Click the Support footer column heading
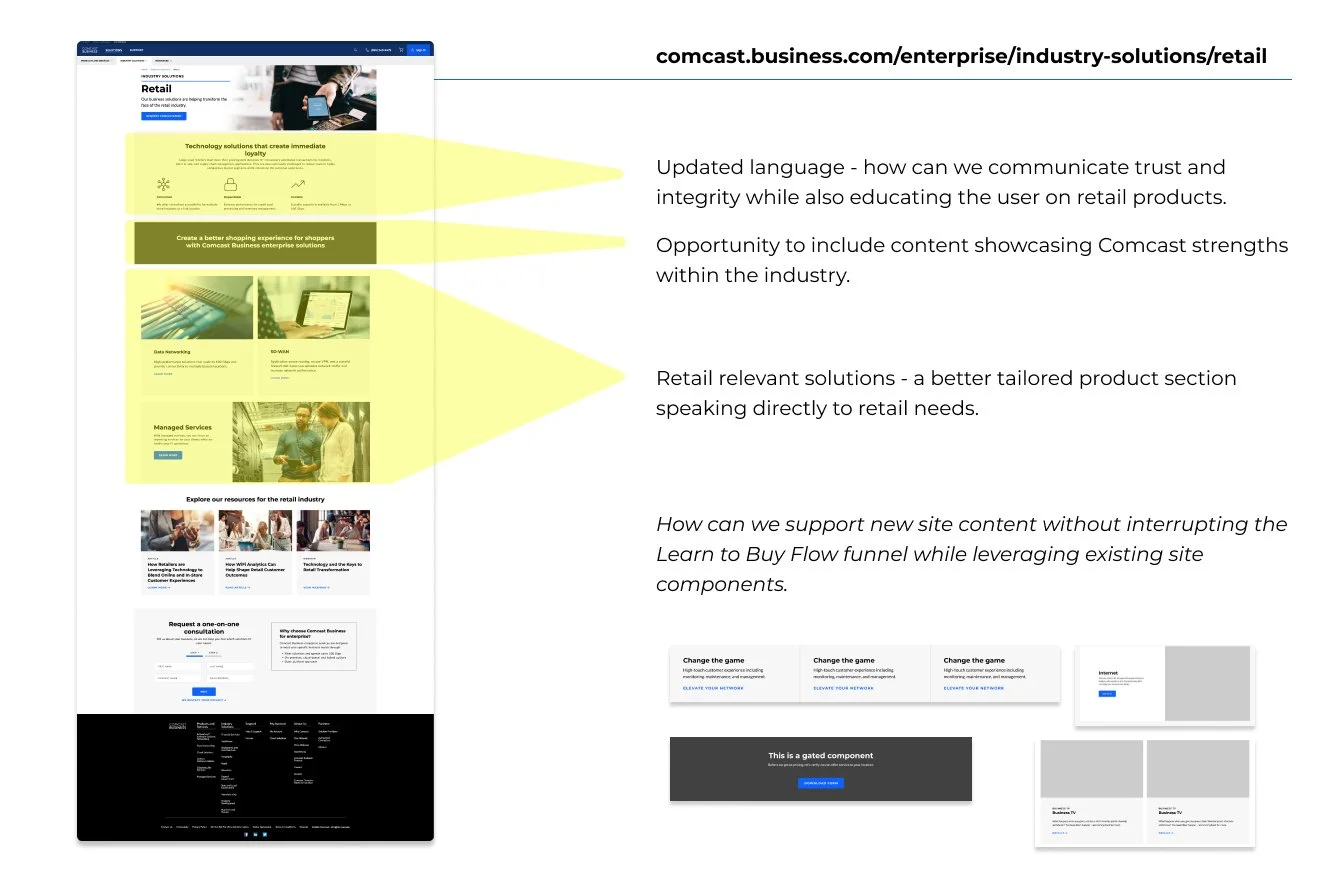 (251, 724)
